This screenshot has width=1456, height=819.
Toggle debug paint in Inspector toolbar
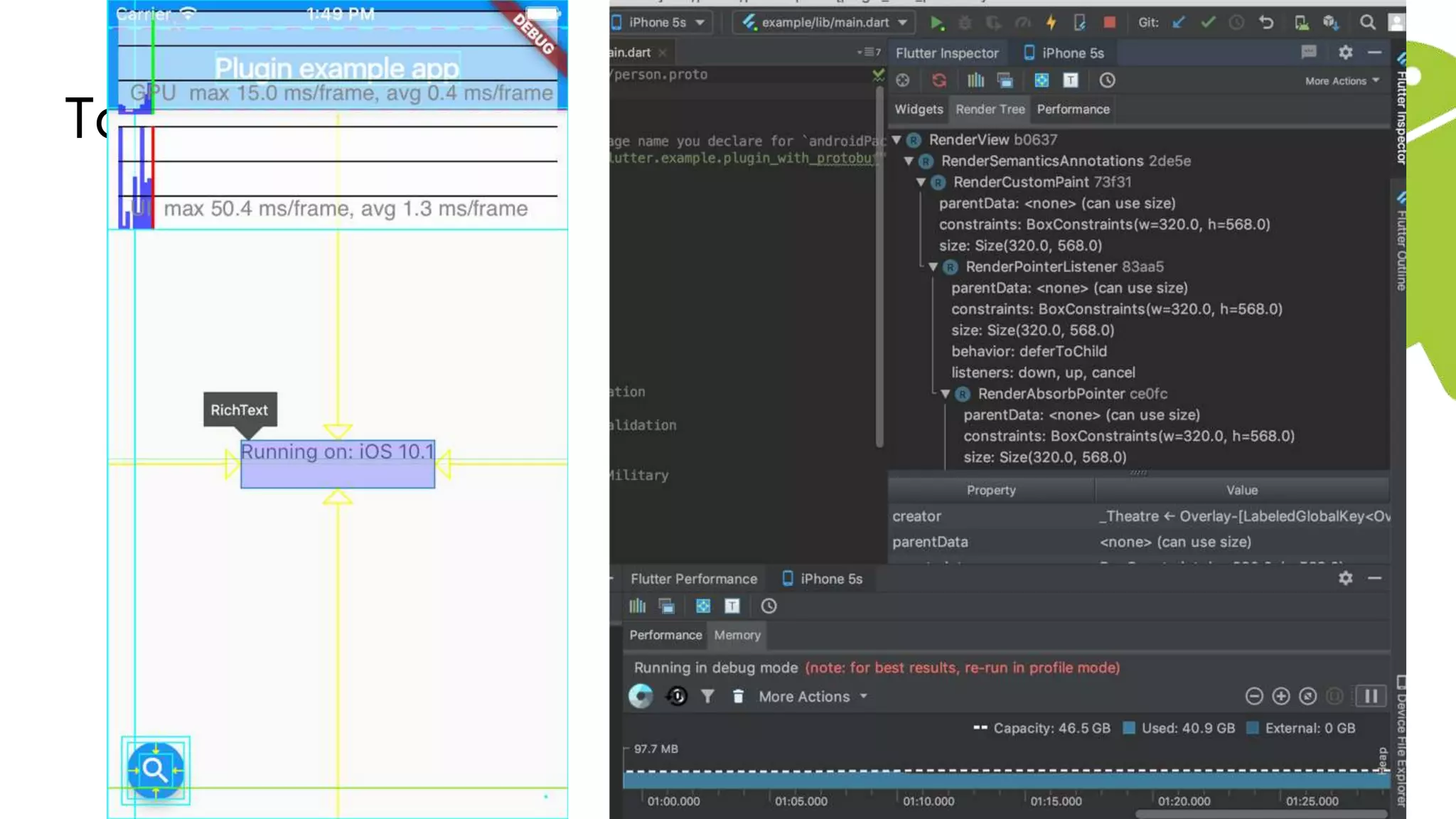(x=1041, y=80)
